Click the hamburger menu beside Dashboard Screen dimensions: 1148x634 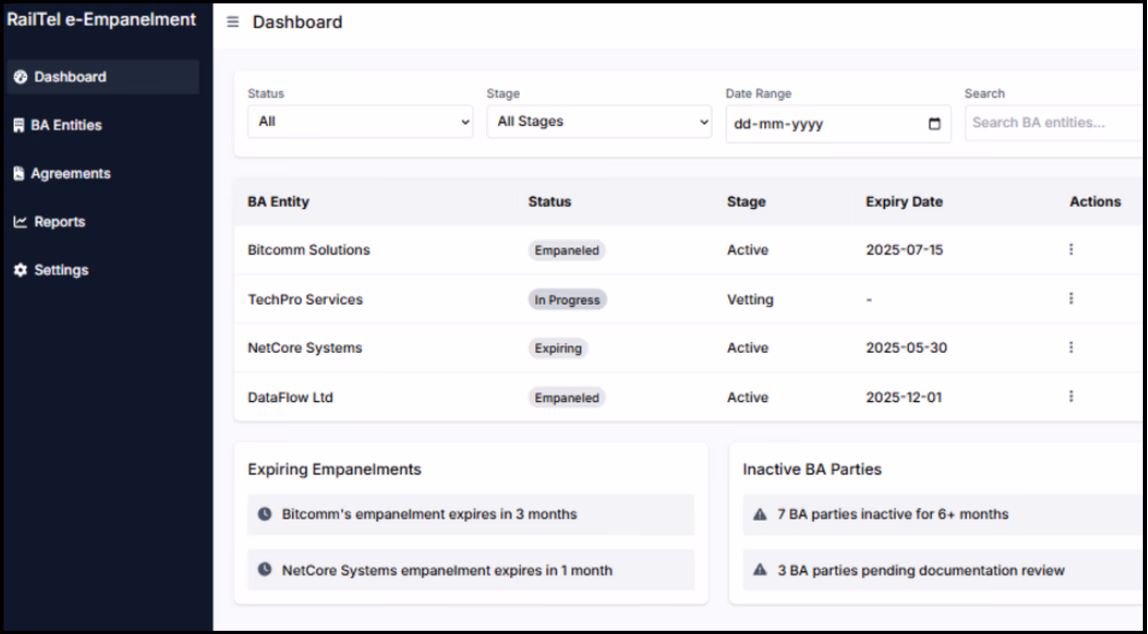(x=232, y=21)
